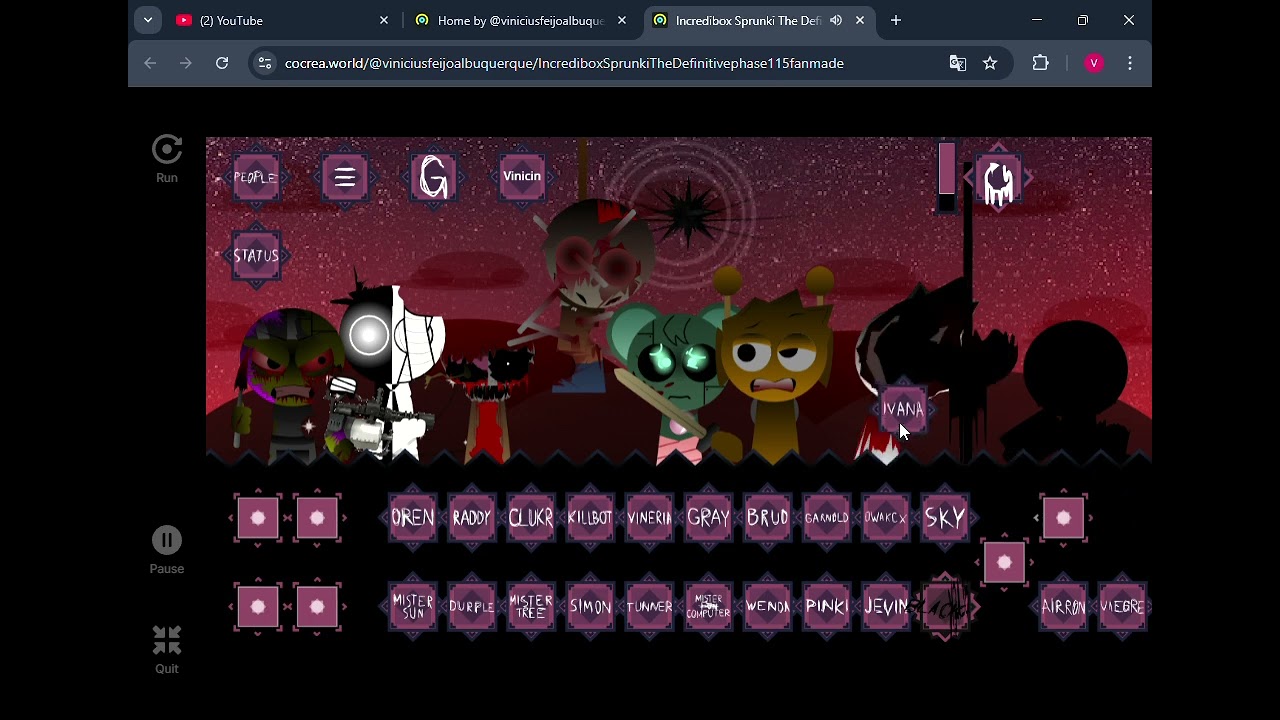Viewport: 1280px width, 720px height.
Task: Open a new browser tab
Action: click(896, 20)
